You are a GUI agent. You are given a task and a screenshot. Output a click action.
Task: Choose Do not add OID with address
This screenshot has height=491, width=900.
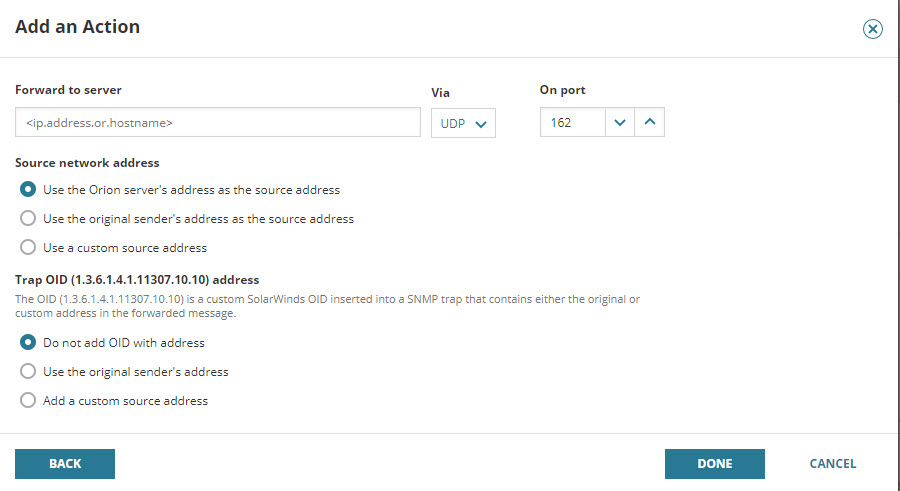(x=29, y=343)
